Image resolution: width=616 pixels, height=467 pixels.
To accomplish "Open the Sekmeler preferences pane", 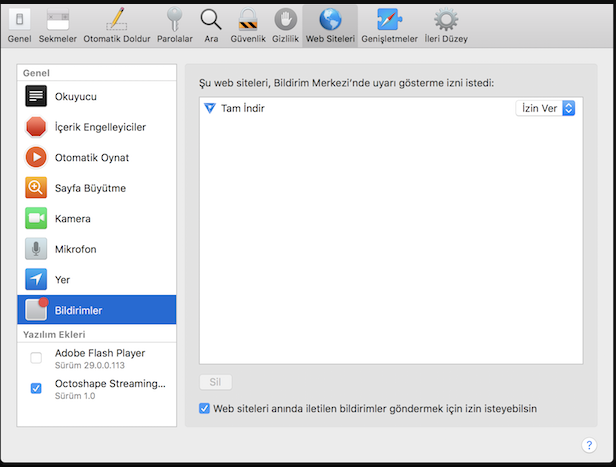I will pos(58,25).
